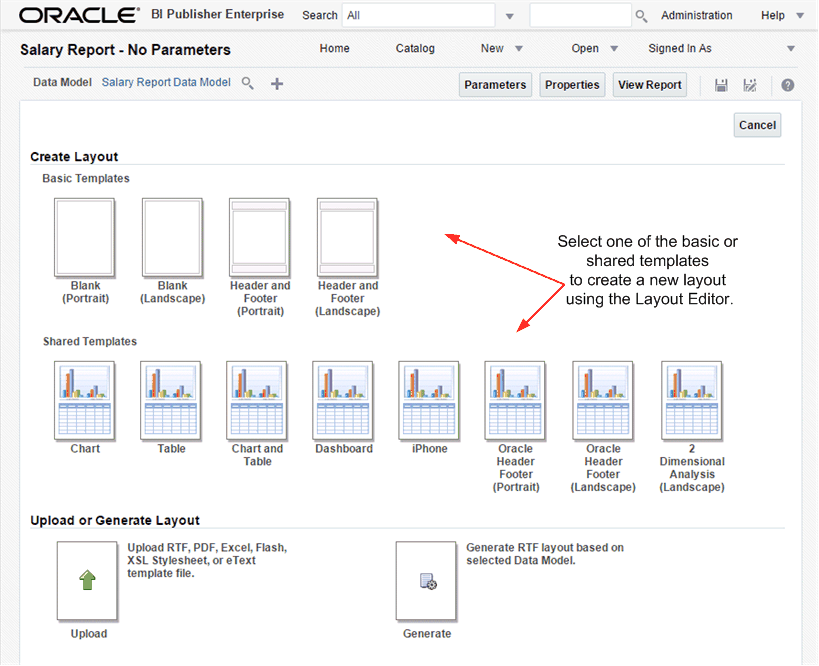Save the report with the disk icon

click(721, 85)
